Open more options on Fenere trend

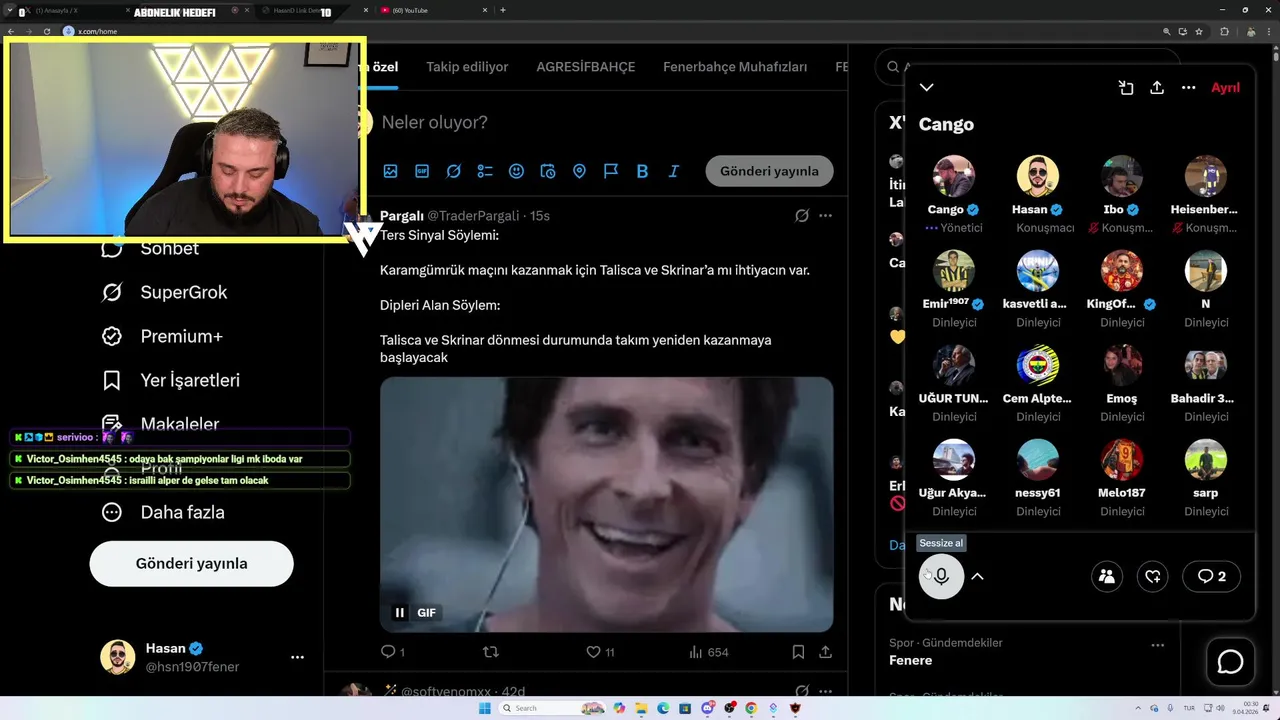point(1158,646)
